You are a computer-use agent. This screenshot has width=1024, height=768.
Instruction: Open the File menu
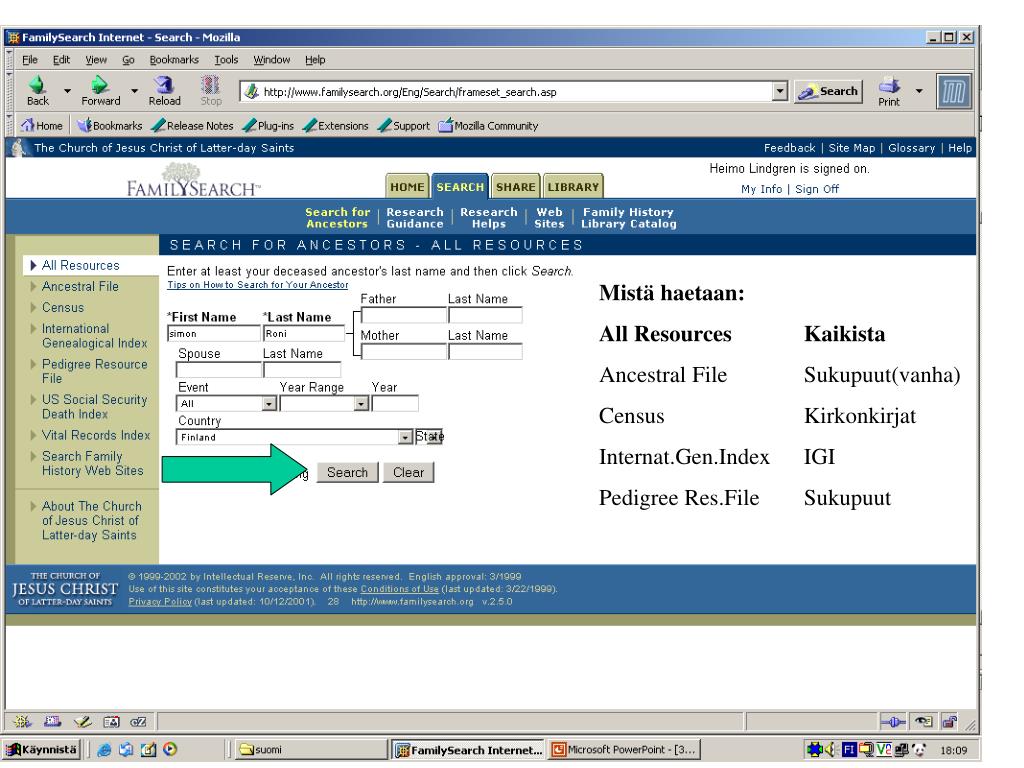pos(30,59)
